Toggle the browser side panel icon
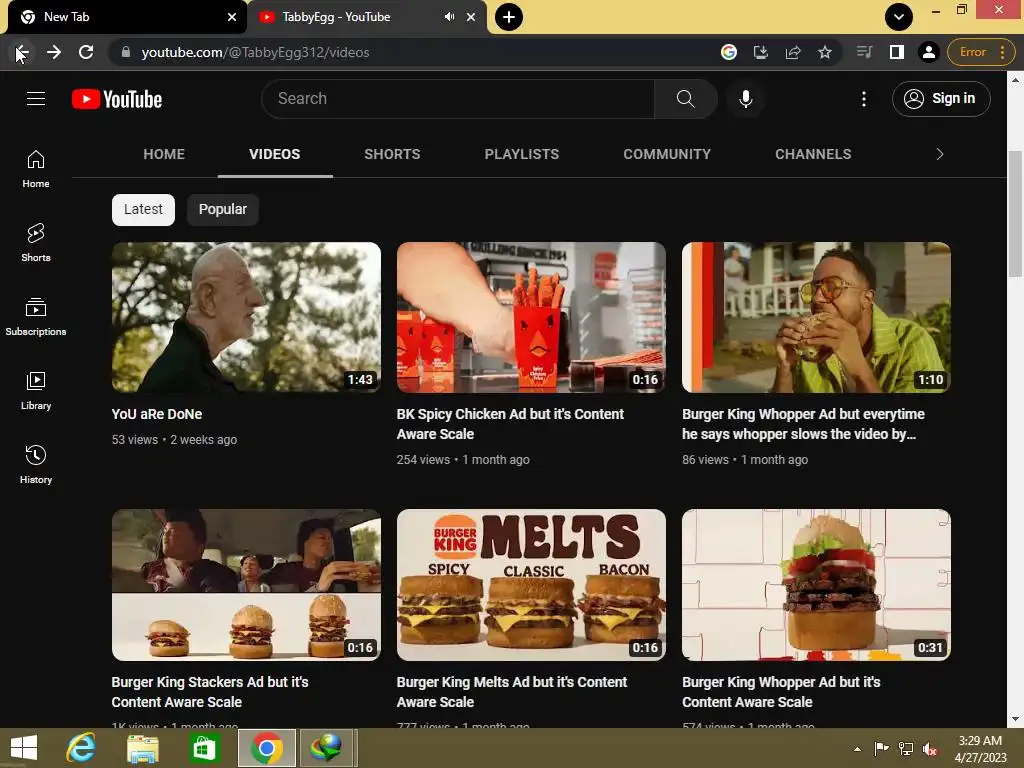The image size is (1024, 768). pos(897,52)
